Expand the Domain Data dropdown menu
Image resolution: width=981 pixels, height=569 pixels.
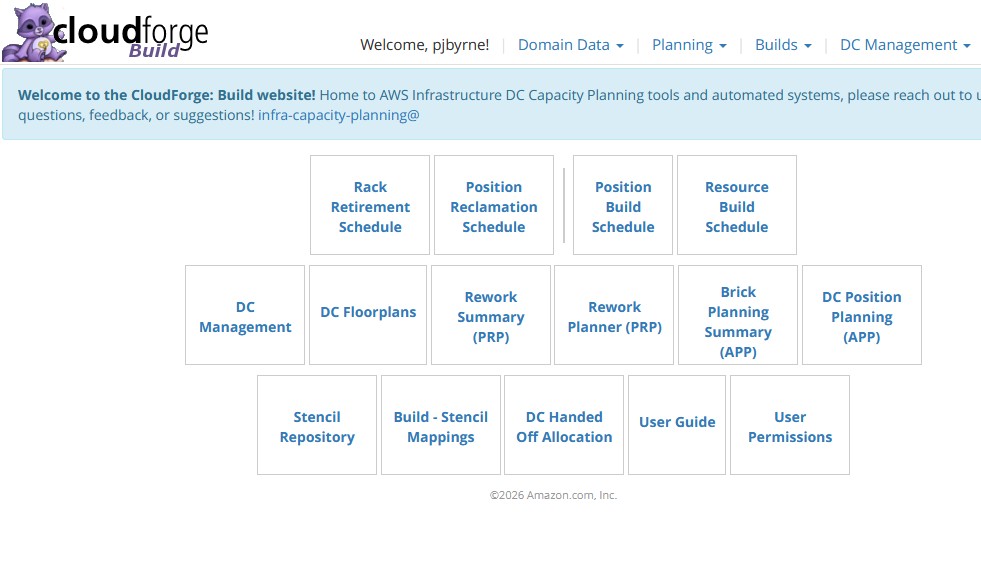pos(570,45)
